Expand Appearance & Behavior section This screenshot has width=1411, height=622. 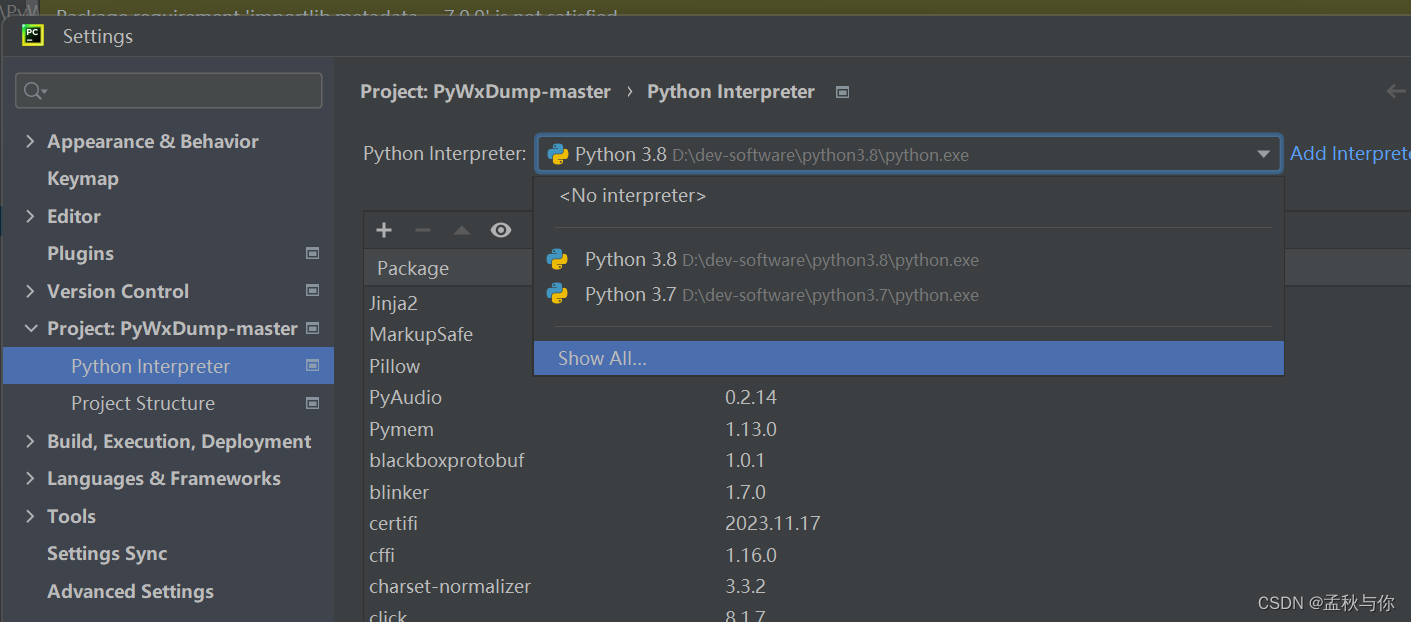coord(30,142)
